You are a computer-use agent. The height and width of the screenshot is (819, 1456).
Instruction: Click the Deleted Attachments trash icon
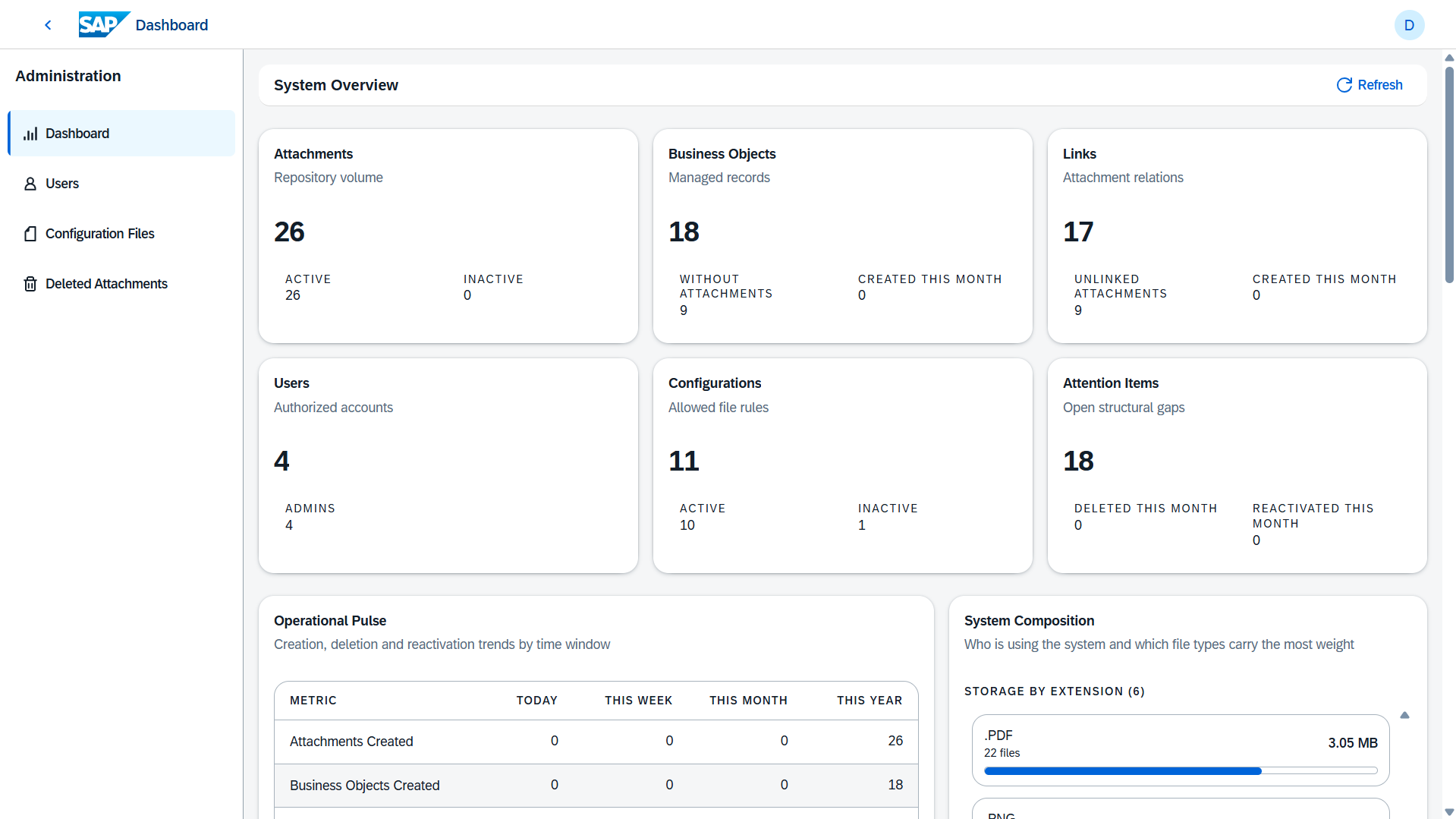(30, 284)
